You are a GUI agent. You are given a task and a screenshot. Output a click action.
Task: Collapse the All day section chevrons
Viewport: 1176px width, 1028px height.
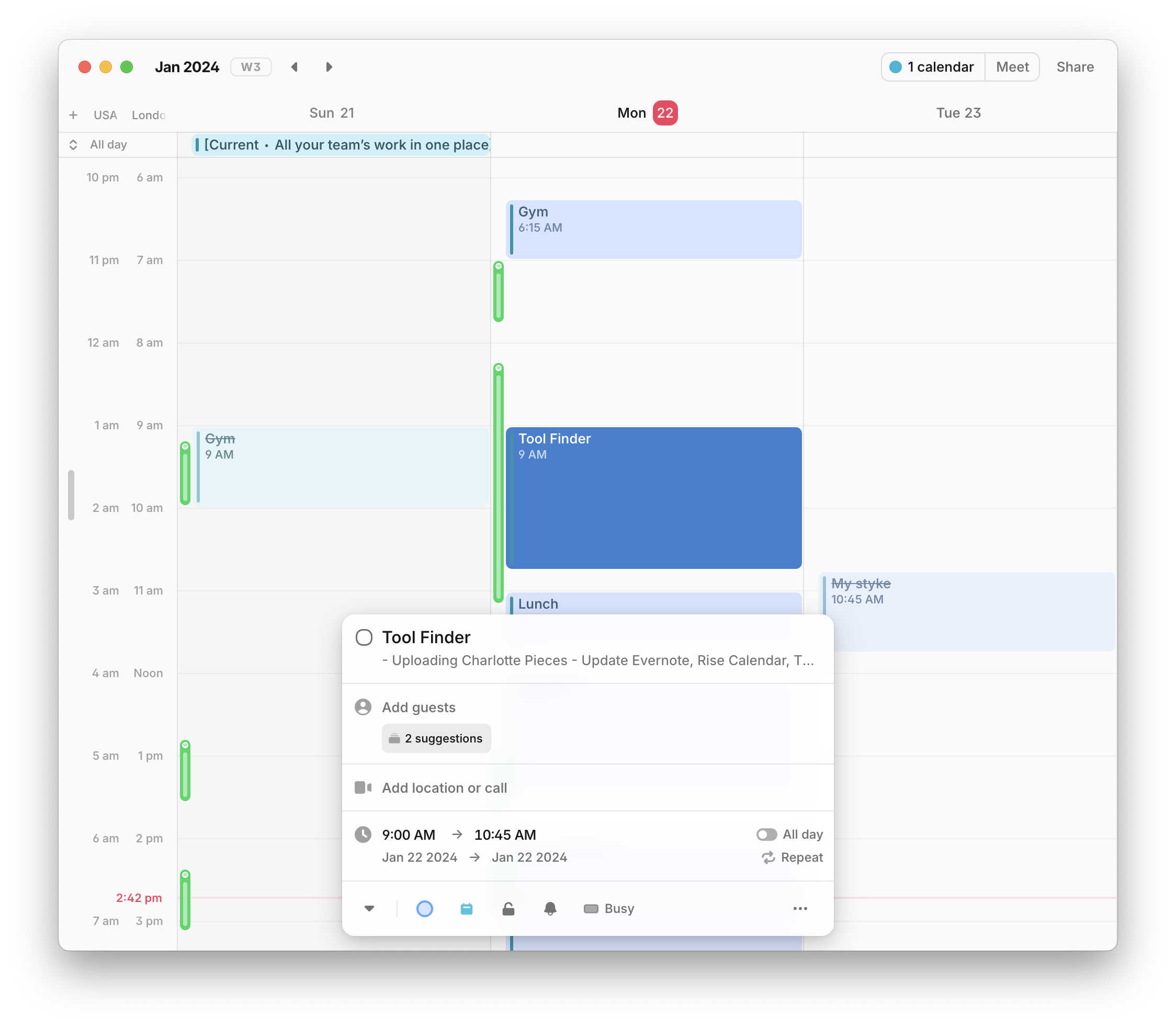[x=73, y=144]
